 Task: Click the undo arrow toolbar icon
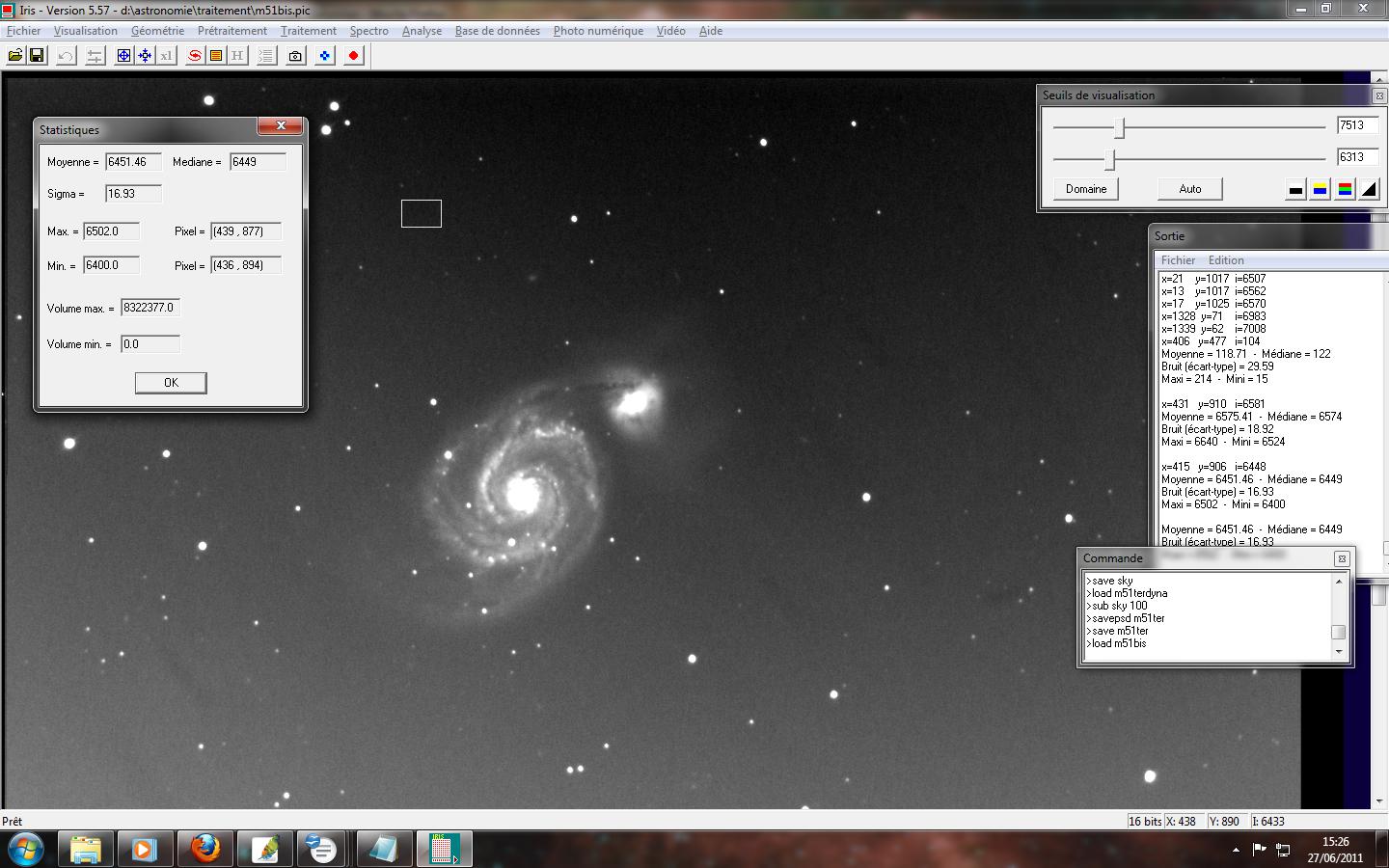[66, 56]
